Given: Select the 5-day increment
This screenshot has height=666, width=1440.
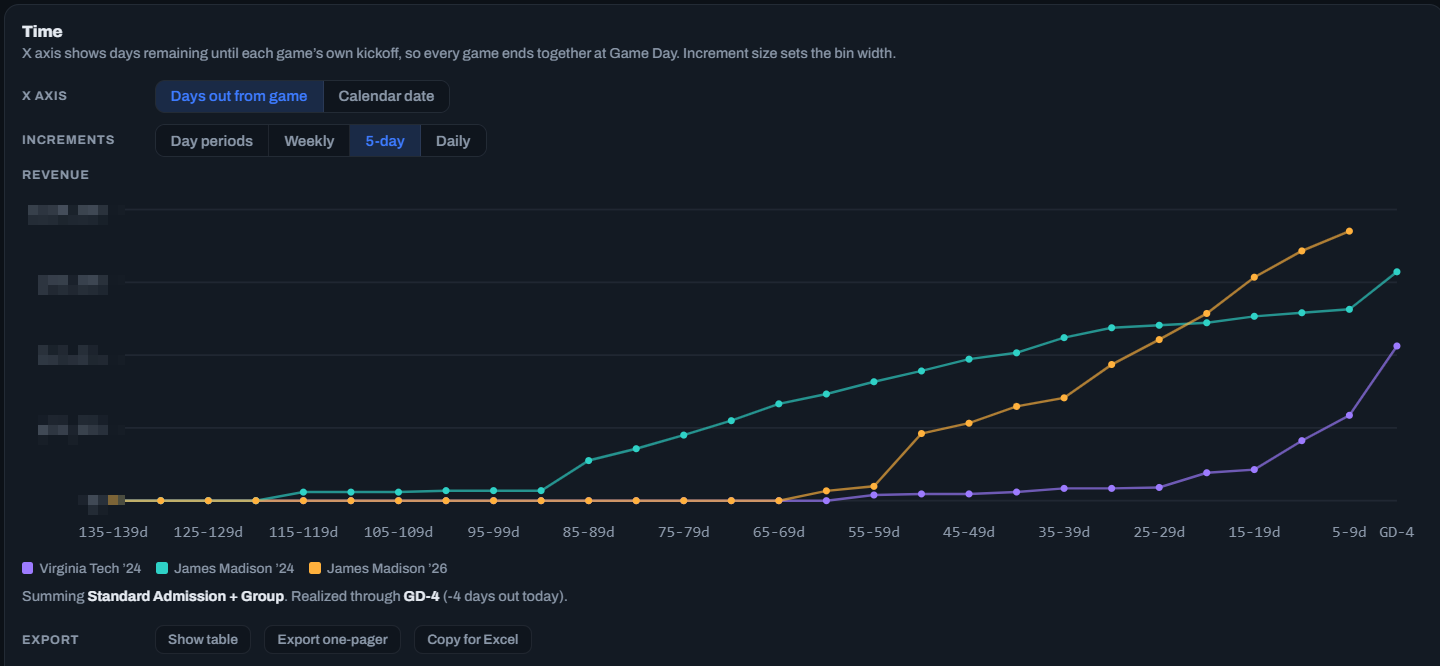Looking at the screenshot, I should click(385, 141).
